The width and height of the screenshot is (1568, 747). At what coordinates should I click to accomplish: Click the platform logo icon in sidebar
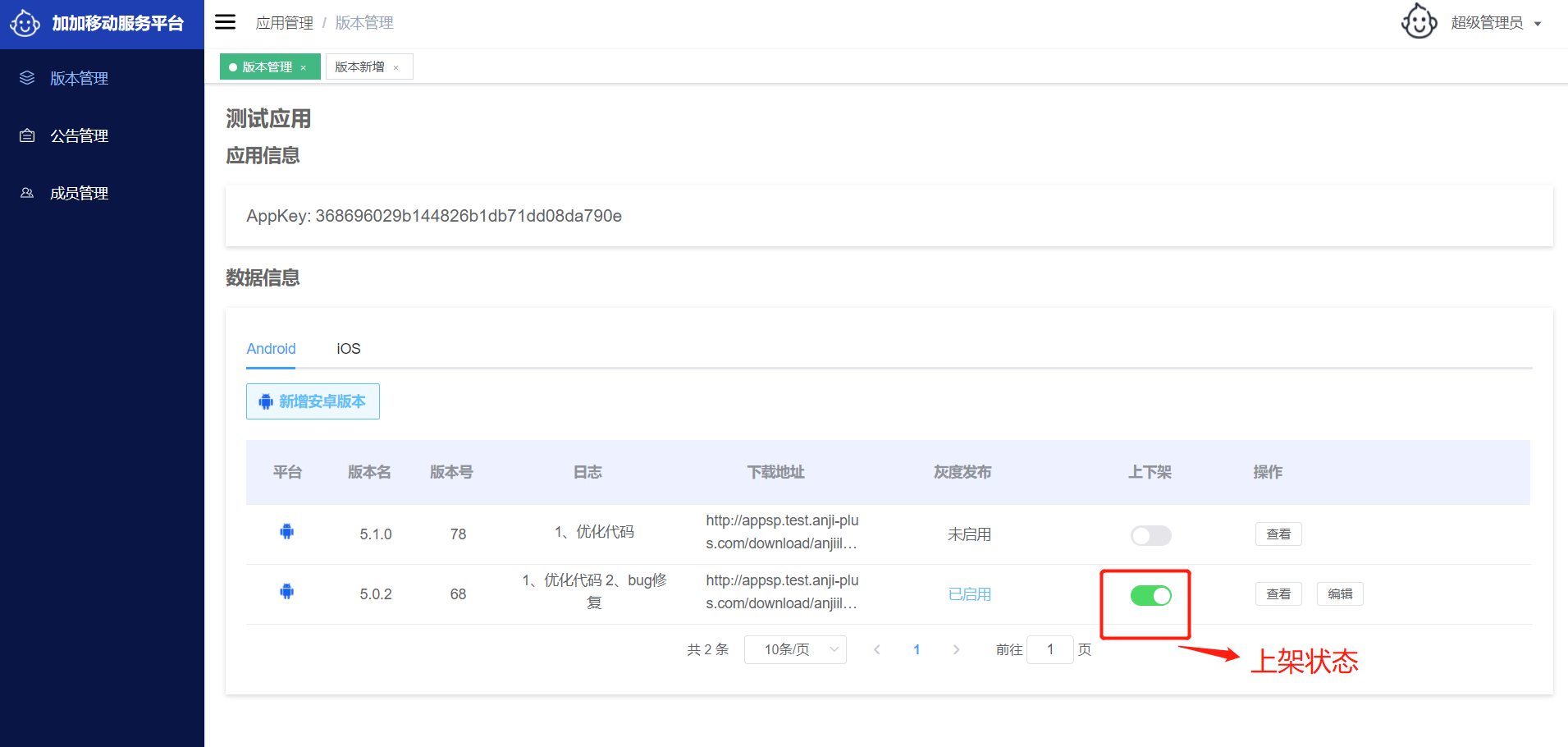coord(25,23)
